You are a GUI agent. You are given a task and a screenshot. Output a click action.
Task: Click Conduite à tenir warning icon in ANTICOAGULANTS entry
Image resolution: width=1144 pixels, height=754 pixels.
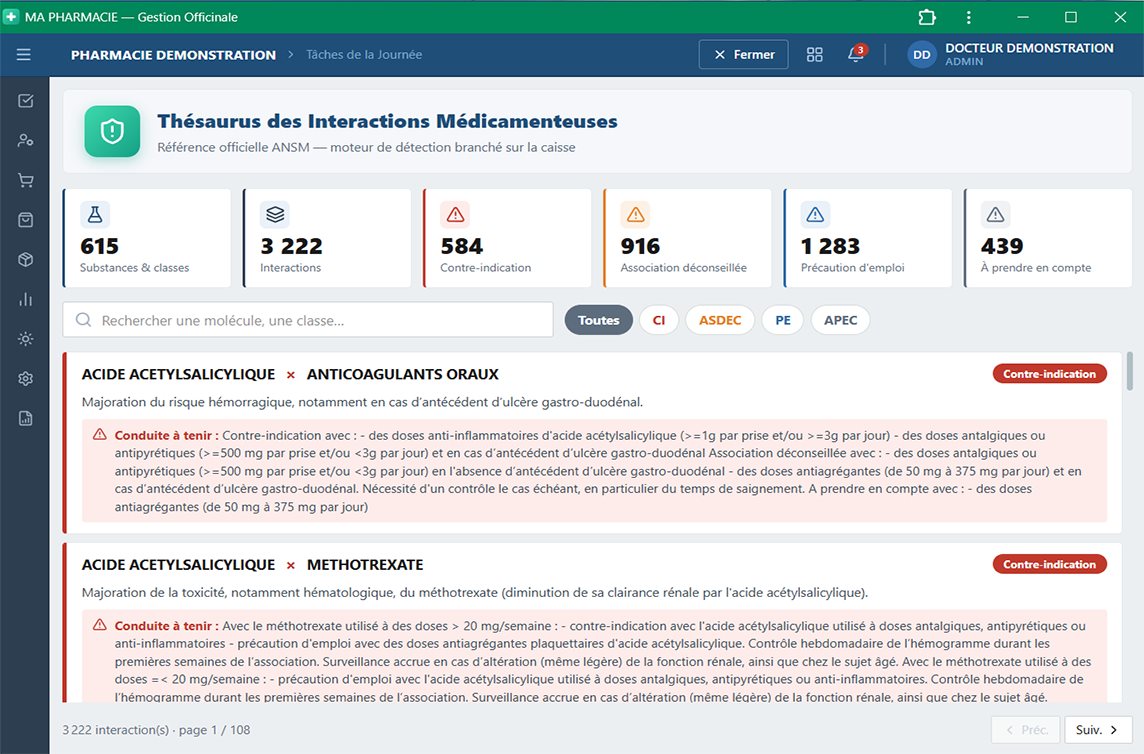click(x=100, y=435)
